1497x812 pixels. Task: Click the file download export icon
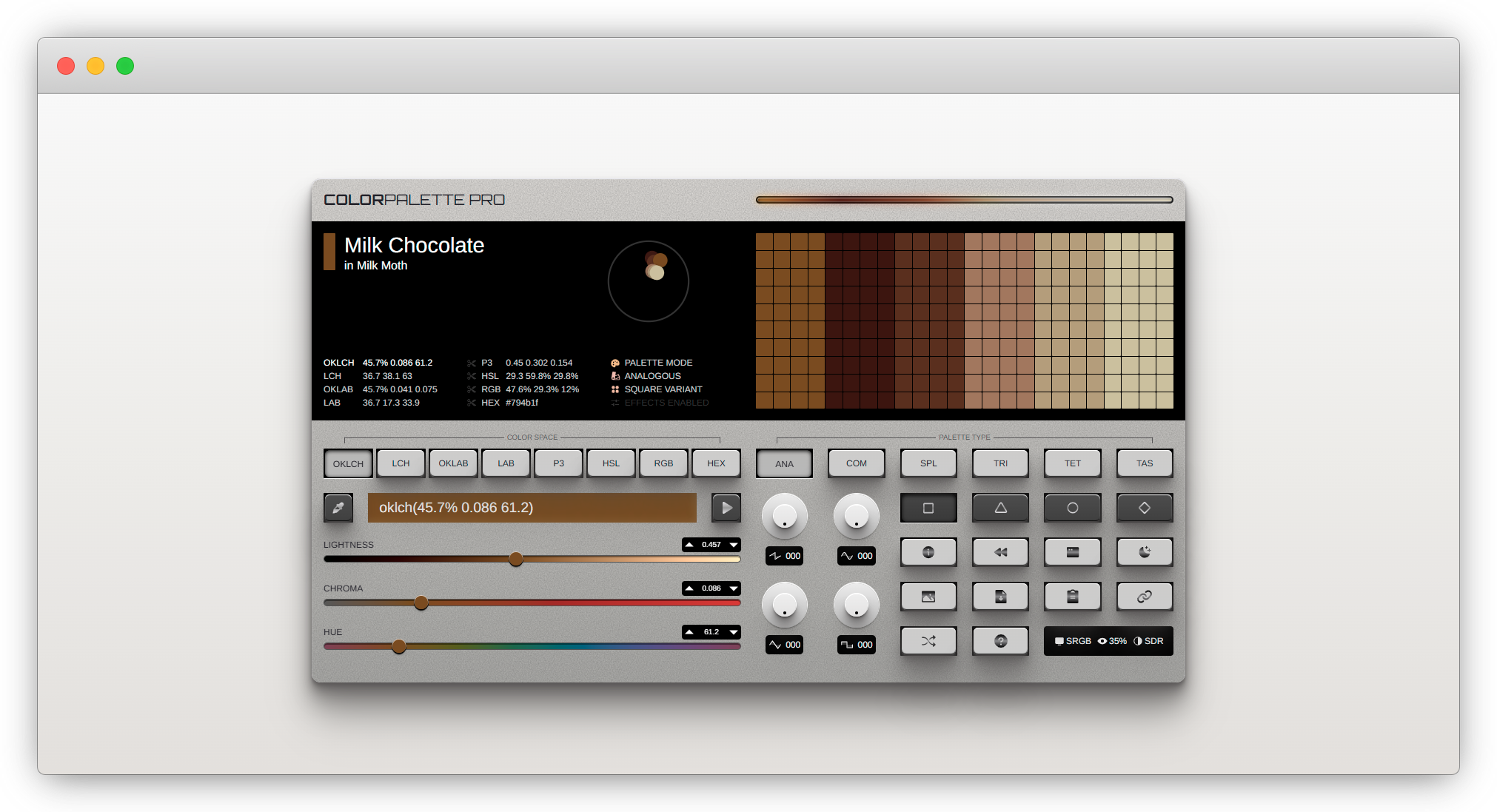point(1000,597)
